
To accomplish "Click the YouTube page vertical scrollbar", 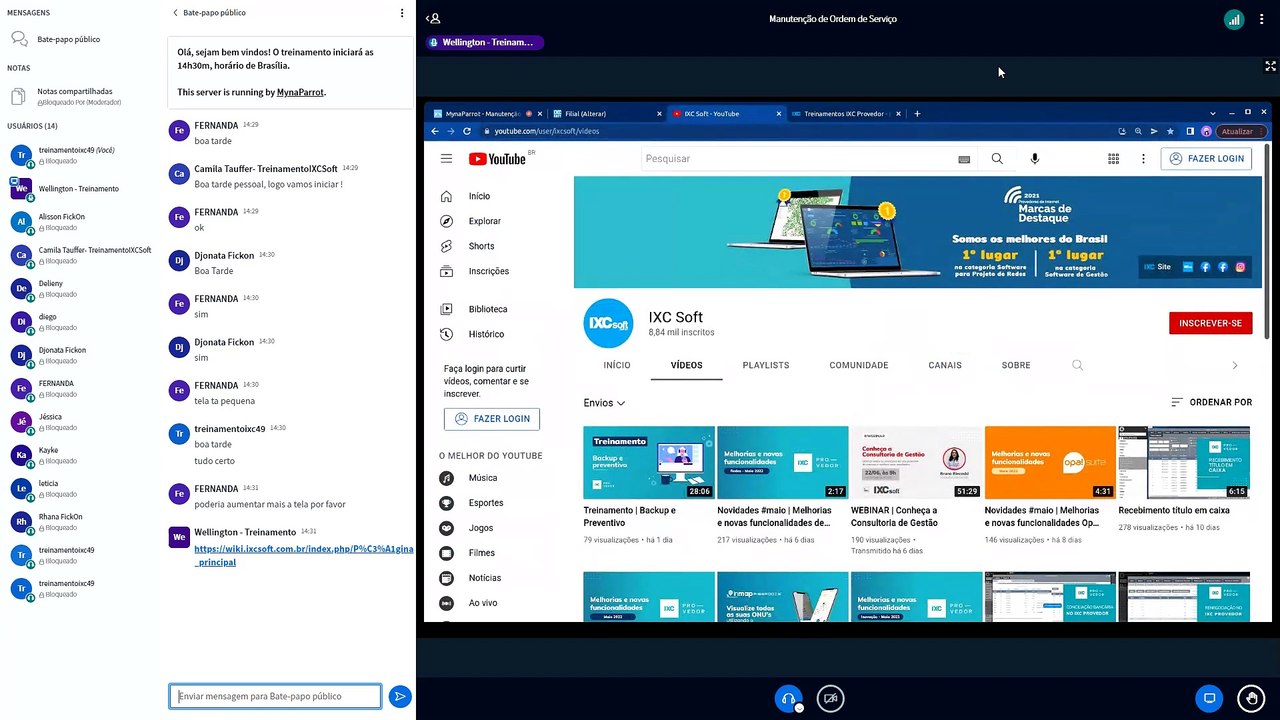I will click(x=1268, y=240).
